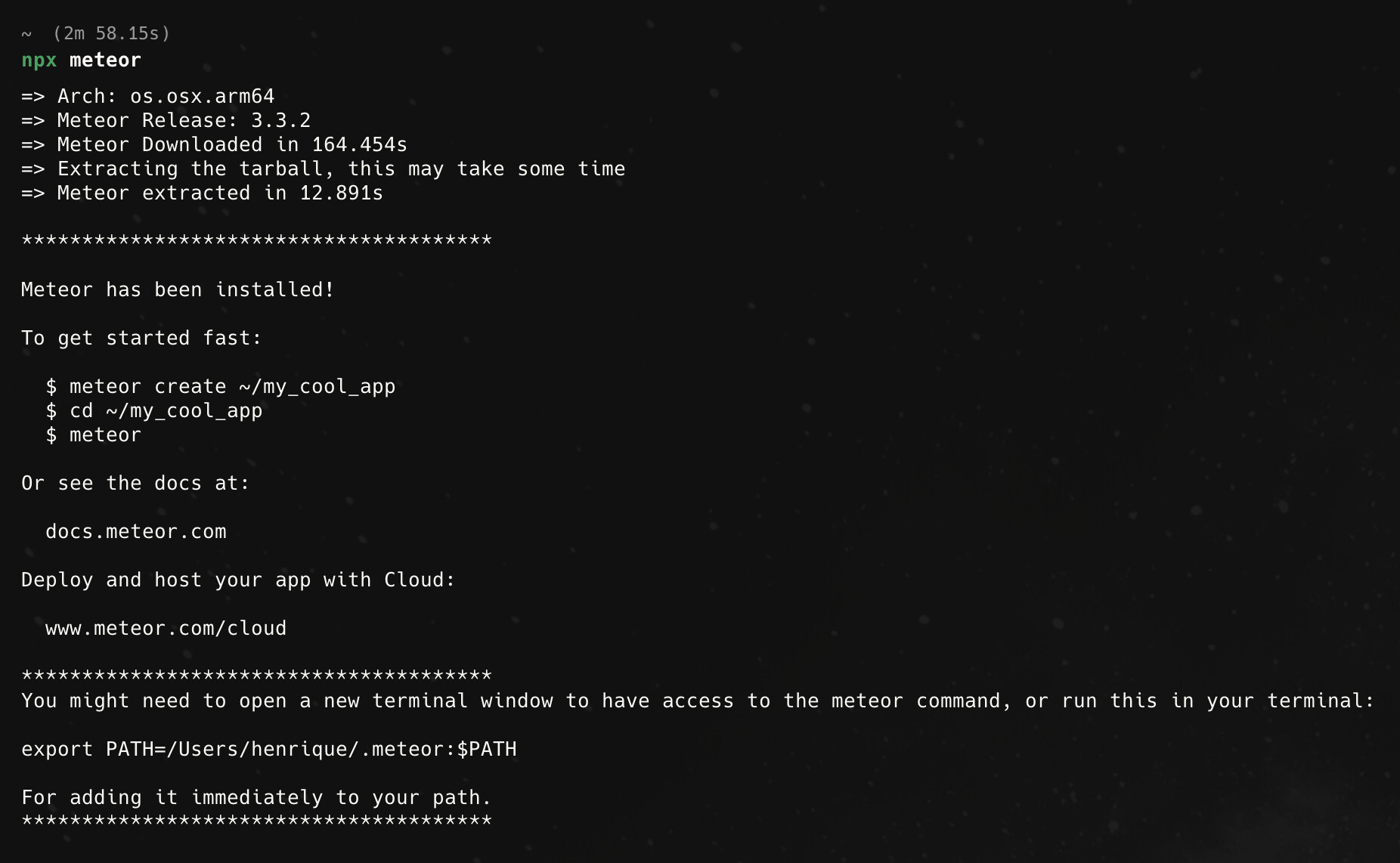Click 'Meteor has been installed!' message
1400x863 pixels.
tap(178, 289)
